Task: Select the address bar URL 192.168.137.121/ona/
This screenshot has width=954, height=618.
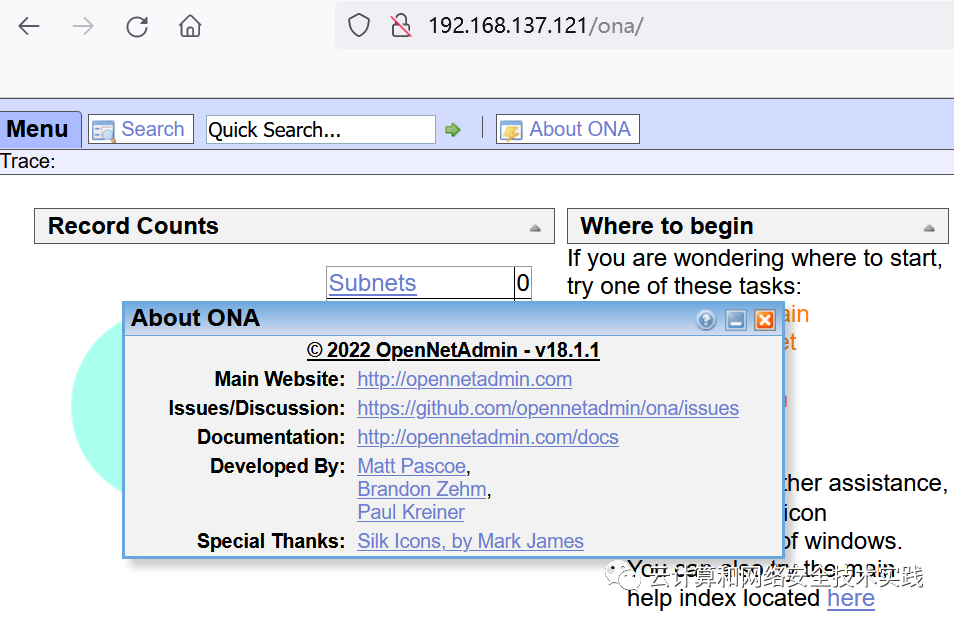Action: click(535, 26)
